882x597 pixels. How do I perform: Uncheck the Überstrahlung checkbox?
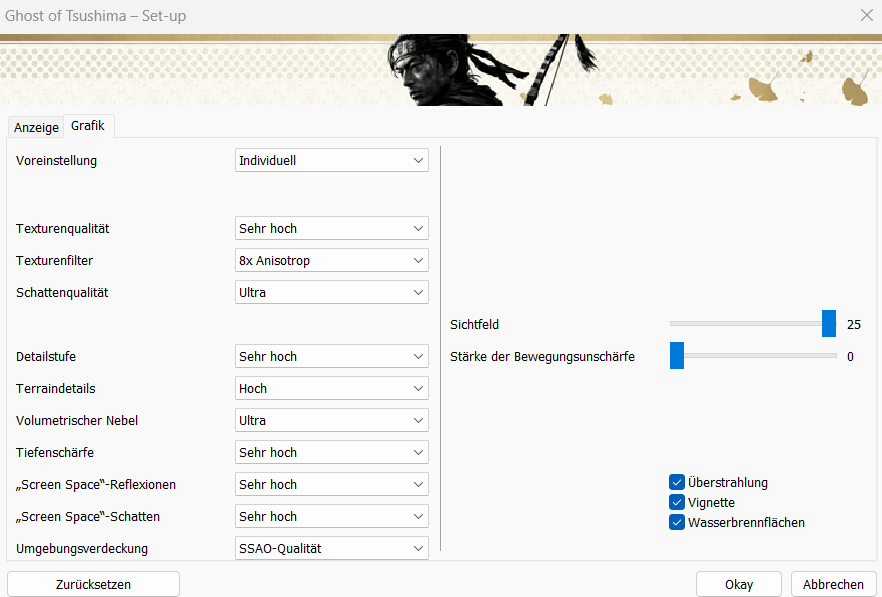click(677, 482)
